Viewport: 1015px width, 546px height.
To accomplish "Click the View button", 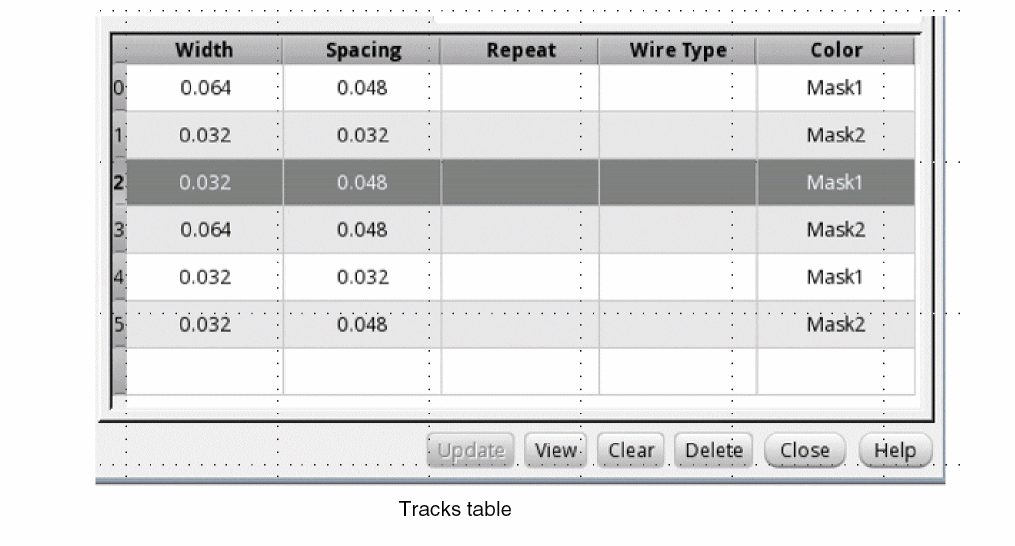I will 556,450.
